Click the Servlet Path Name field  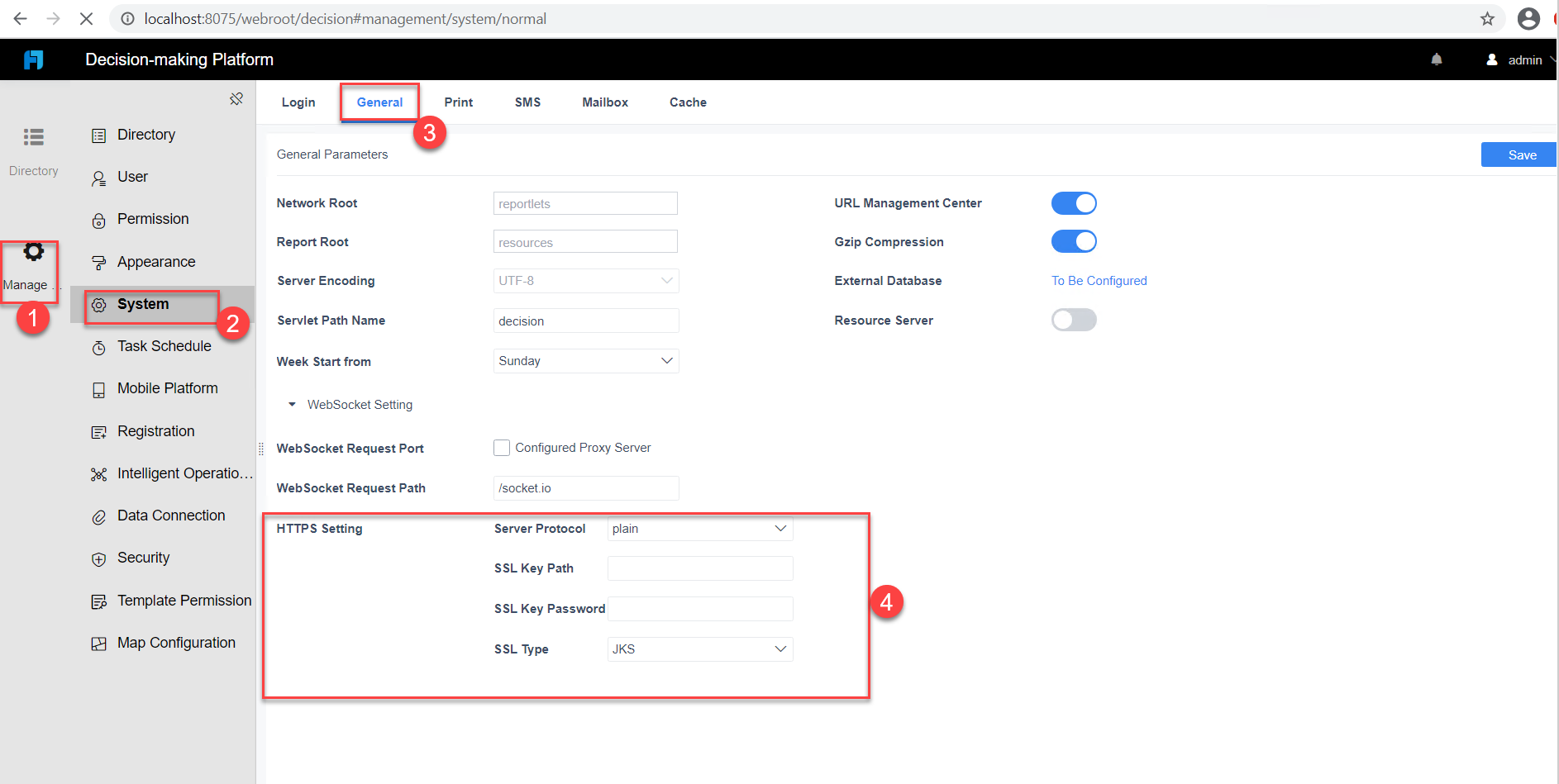coord(586,321)
